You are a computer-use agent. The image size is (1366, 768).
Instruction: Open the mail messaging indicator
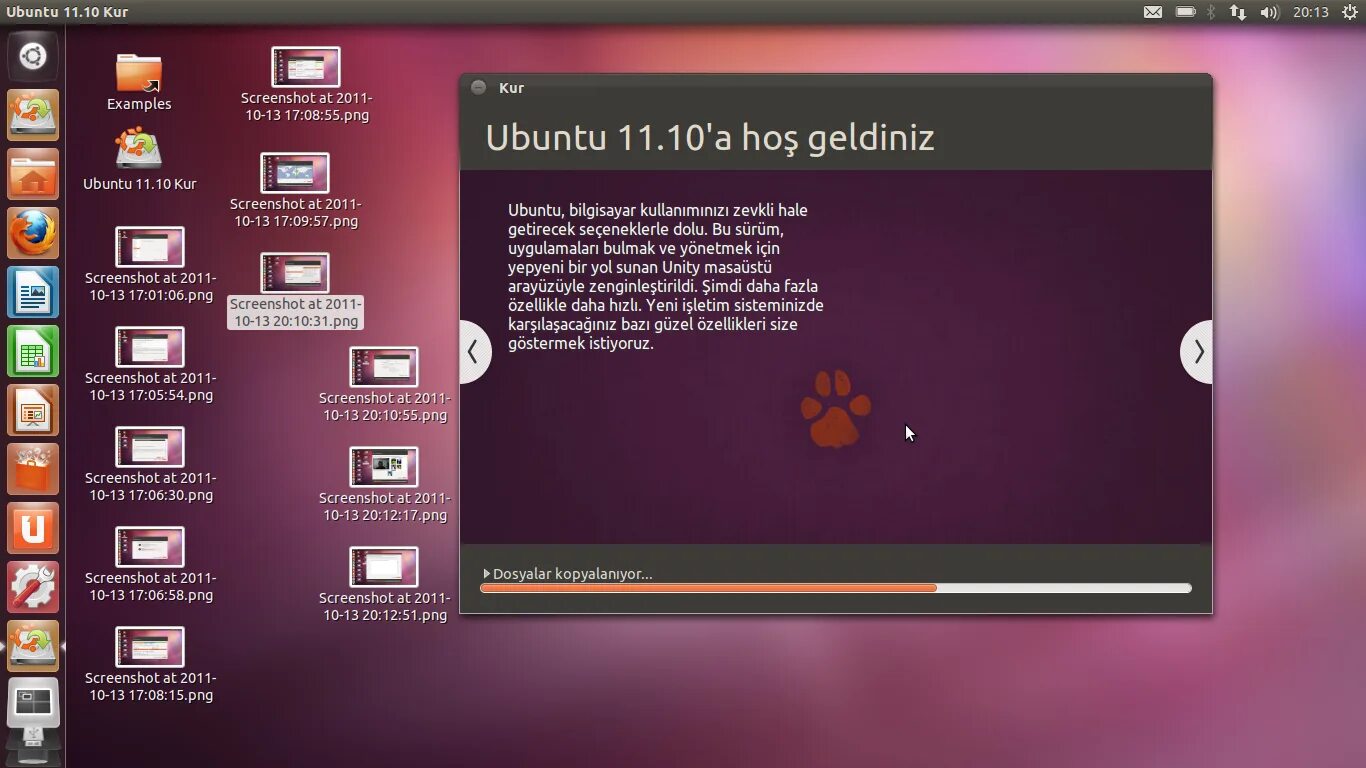pos(1153,12)
